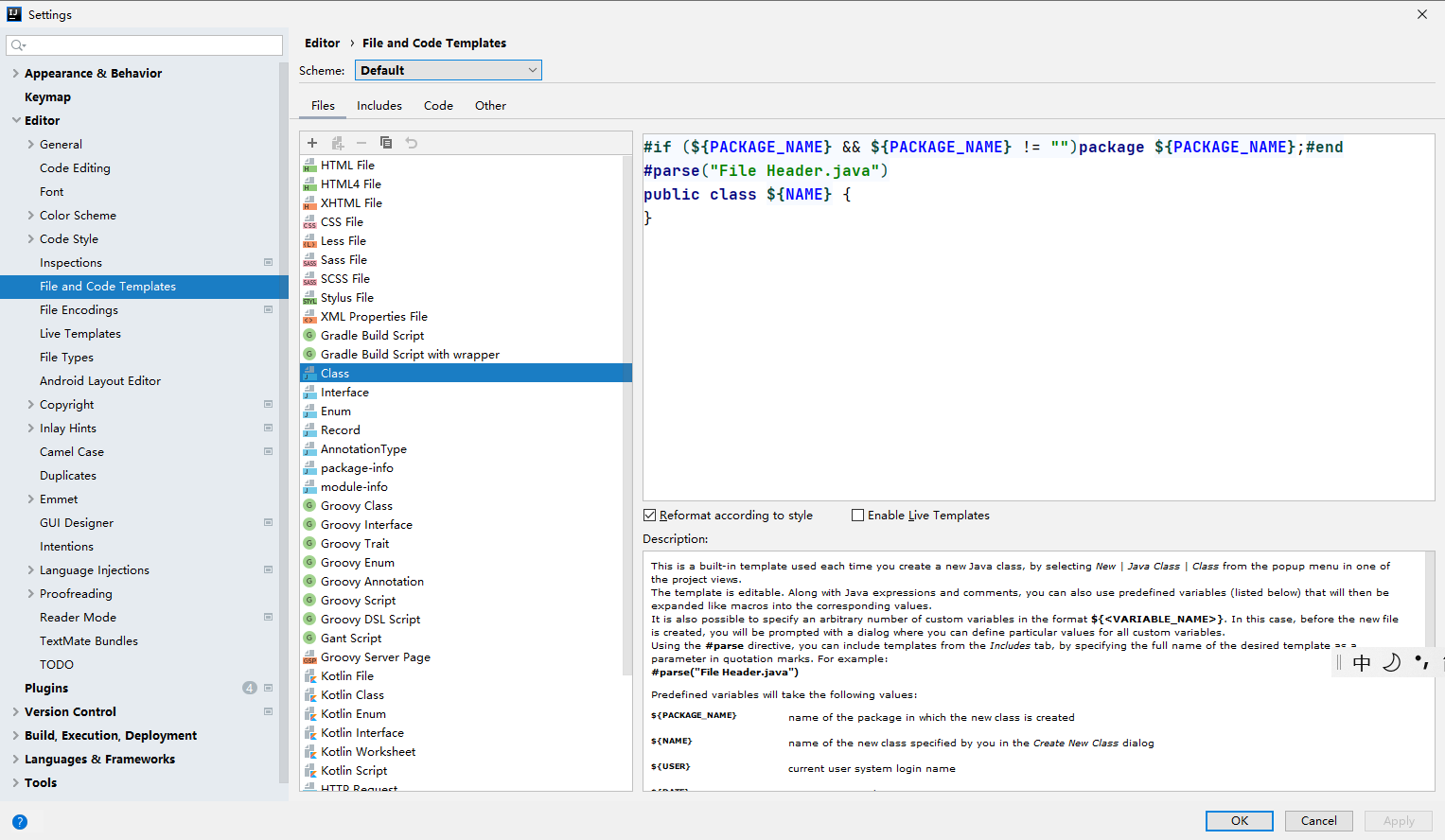Screen dimensions: 1445x840
Task: Click the Cancel button
Action: click(1319, 821)
